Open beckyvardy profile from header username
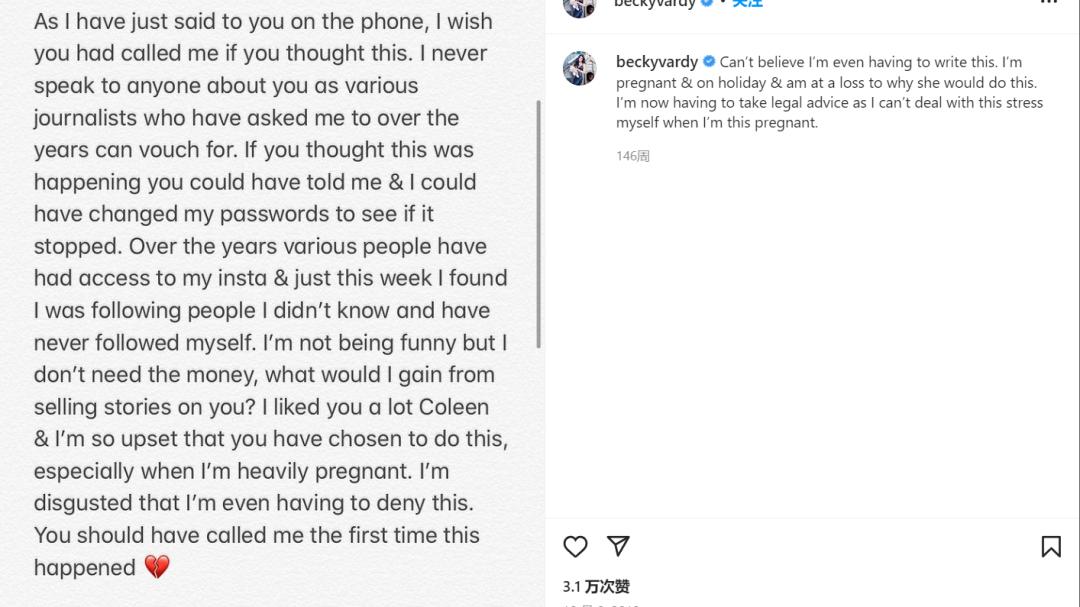 click(x=654, y=3)
